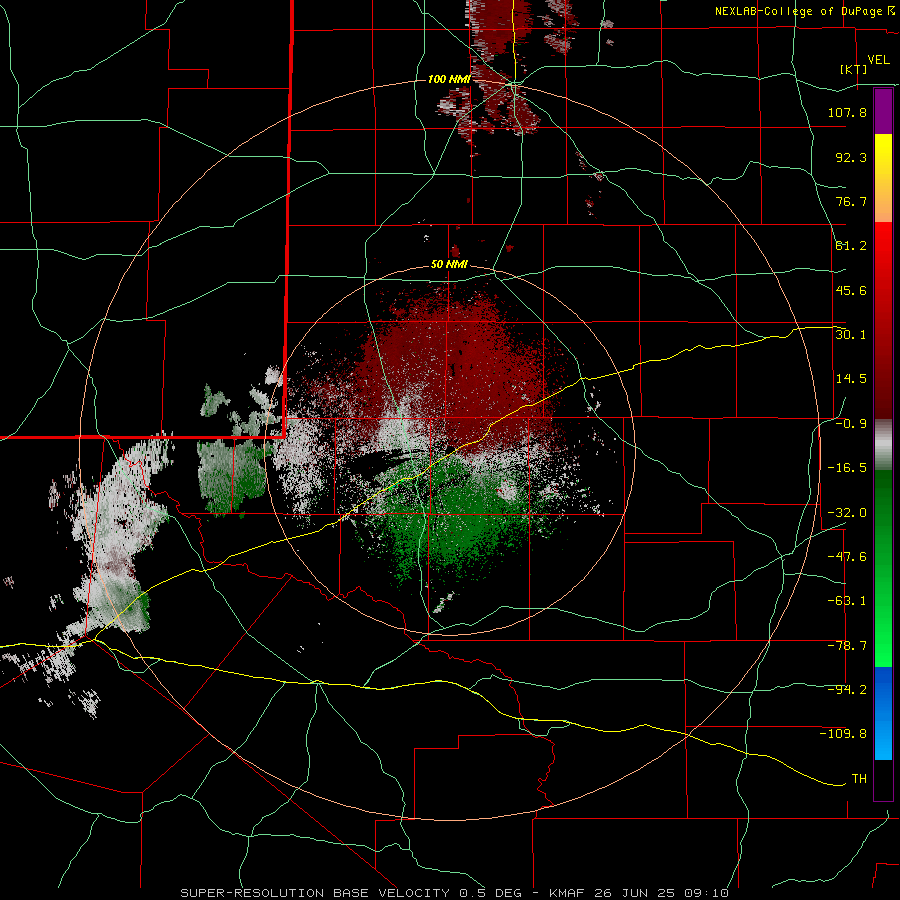Click the 45.6 velocity value
Image resolution: width=900 pixels, height=900 pixels.
851,290
